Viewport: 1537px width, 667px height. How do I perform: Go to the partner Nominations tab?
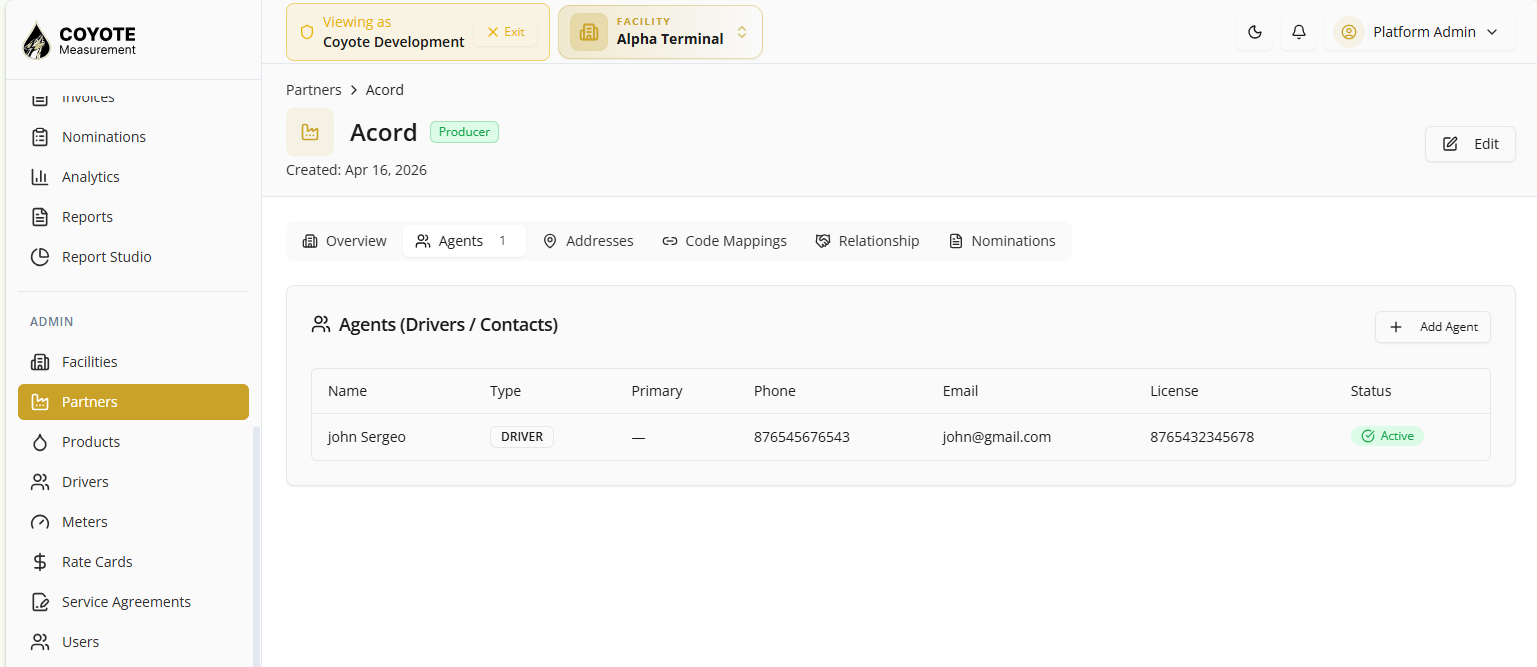tap(1002, 241)
